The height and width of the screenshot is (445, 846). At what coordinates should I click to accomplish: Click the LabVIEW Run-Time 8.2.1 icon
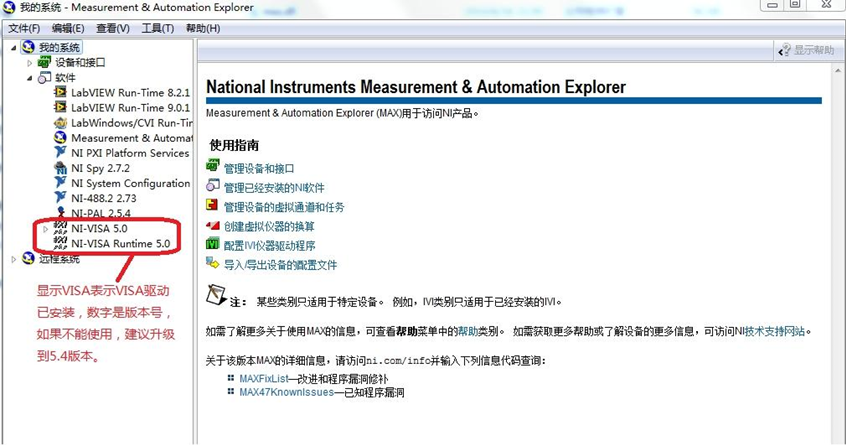[60, 92]
